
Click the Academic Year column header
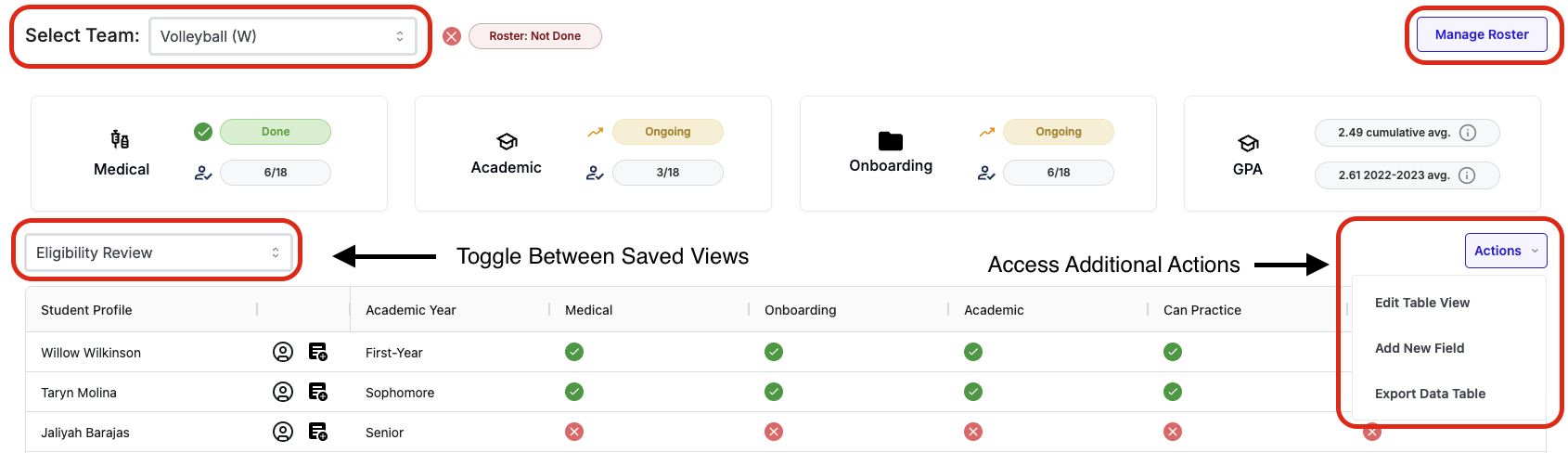tap(411, 310)
